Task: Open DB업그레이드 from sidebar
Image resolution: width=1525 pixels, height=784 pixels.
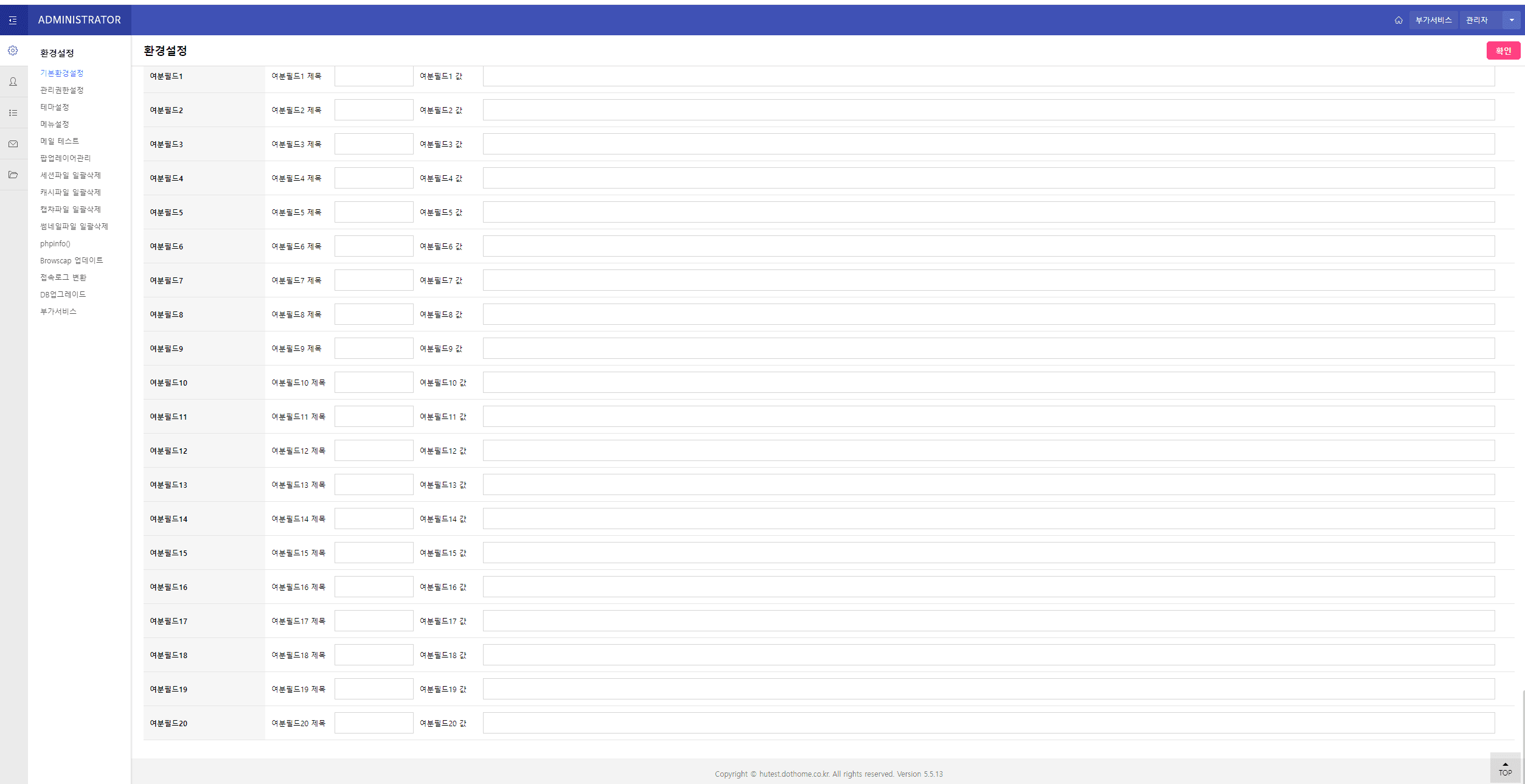Action: (63, 294)
